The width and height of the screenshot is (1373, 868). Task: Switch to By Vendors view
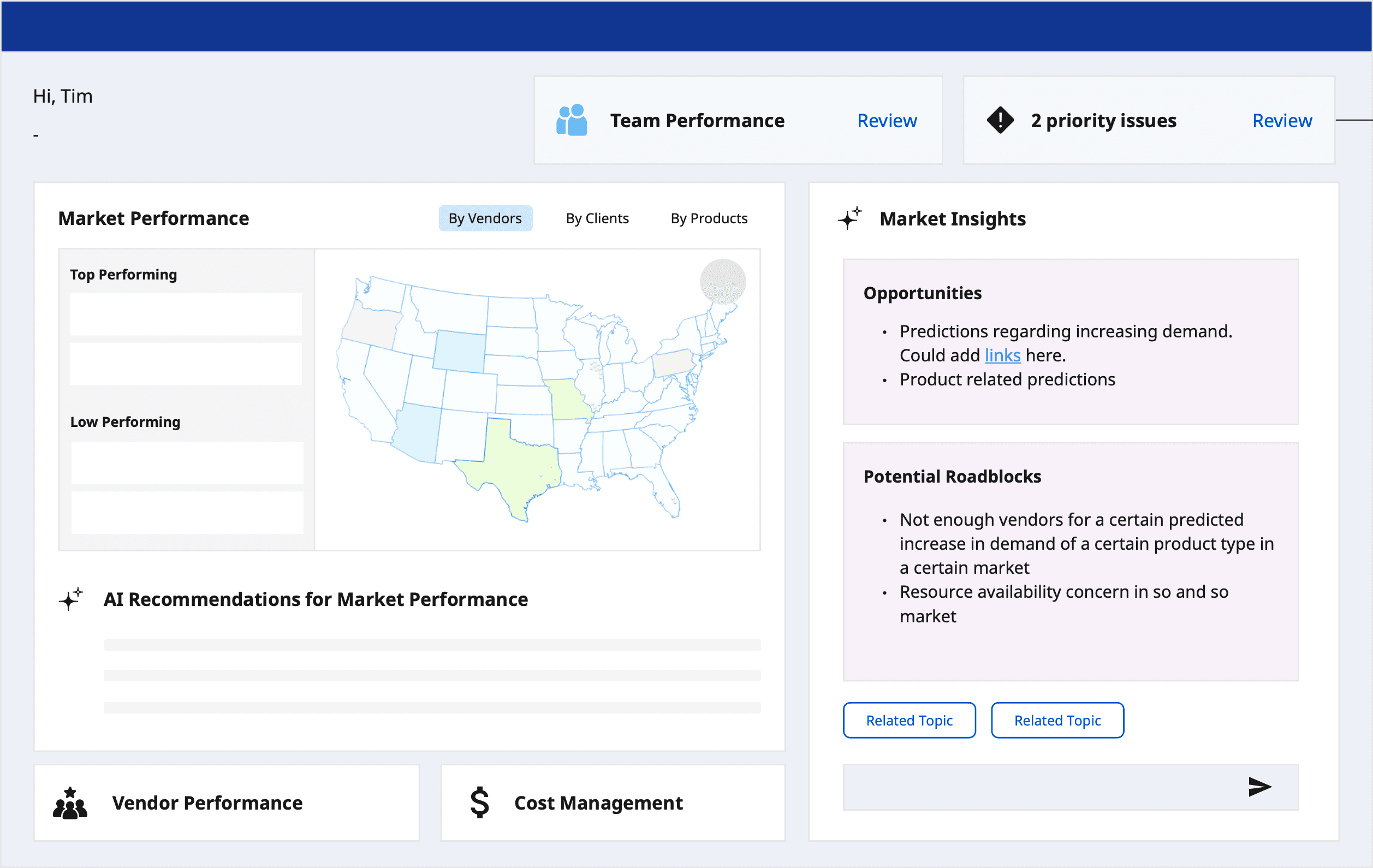click(x=485, y=218)
